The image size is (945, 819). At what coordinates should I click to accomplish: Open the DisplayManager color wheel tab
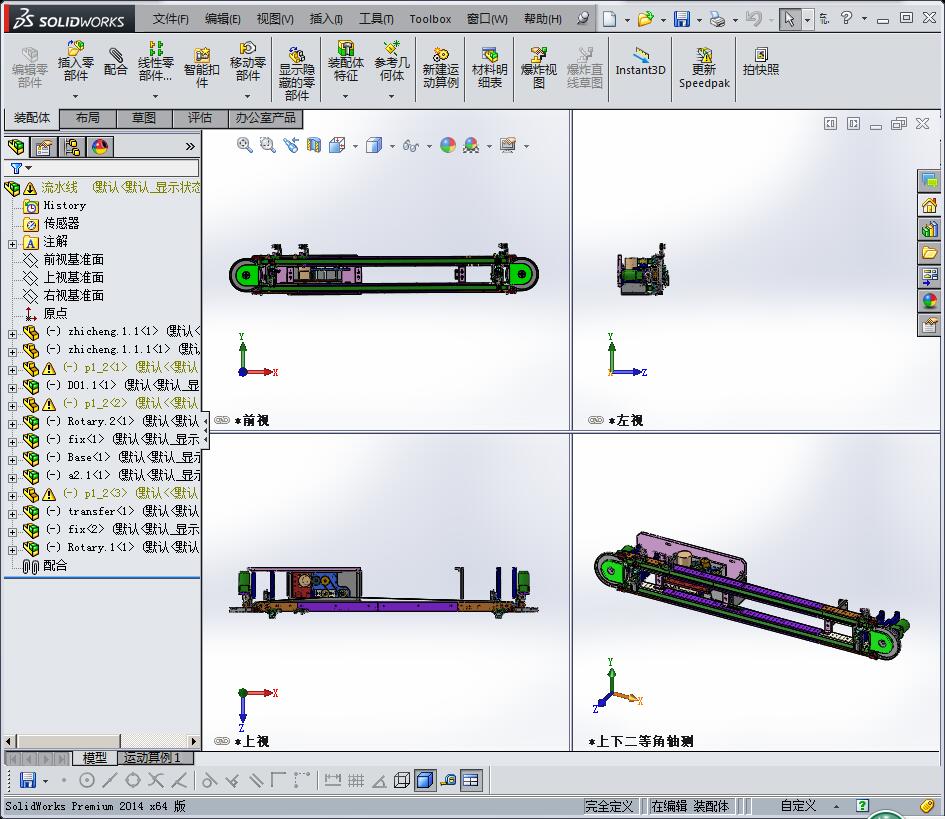(x=100, y=147)
